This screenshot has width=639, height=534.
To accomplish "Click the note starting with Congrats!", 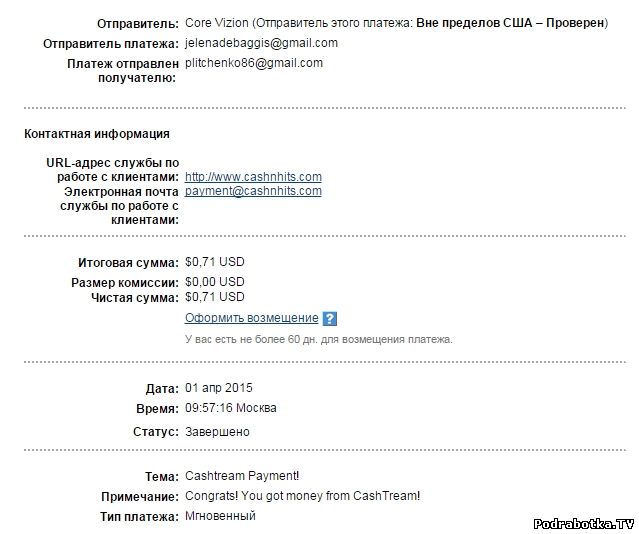I will (303, 496).
